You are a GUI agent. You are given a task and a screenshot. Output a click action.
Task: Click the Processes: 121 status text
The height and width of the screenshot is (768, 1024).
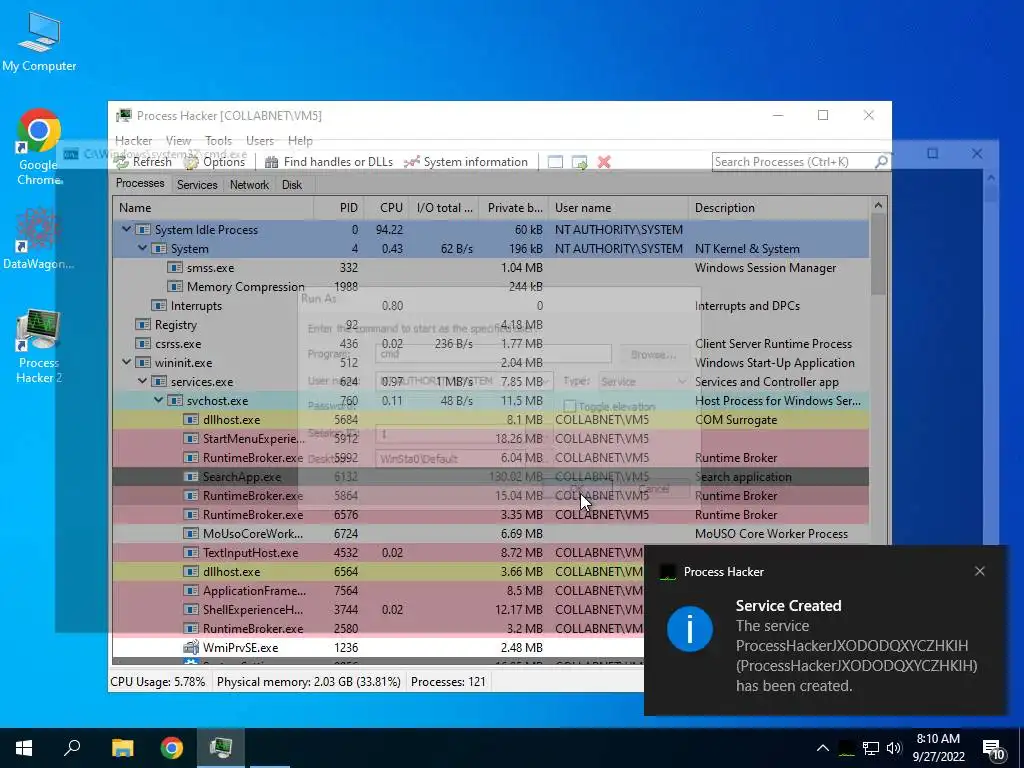[448, 682]
